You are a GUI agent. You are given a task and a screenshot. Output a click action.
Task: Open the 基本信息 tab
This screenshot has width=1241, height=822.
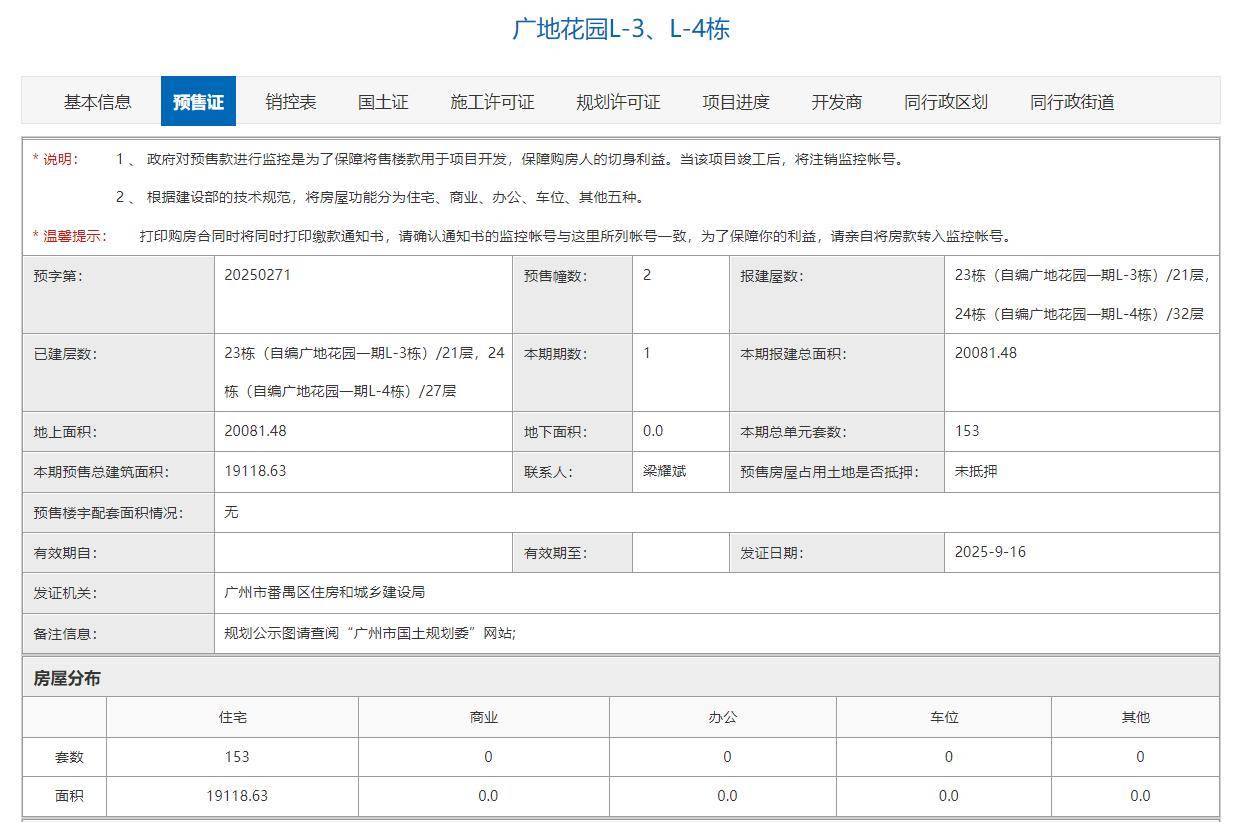pyautogui.click(x=98, y=102)
